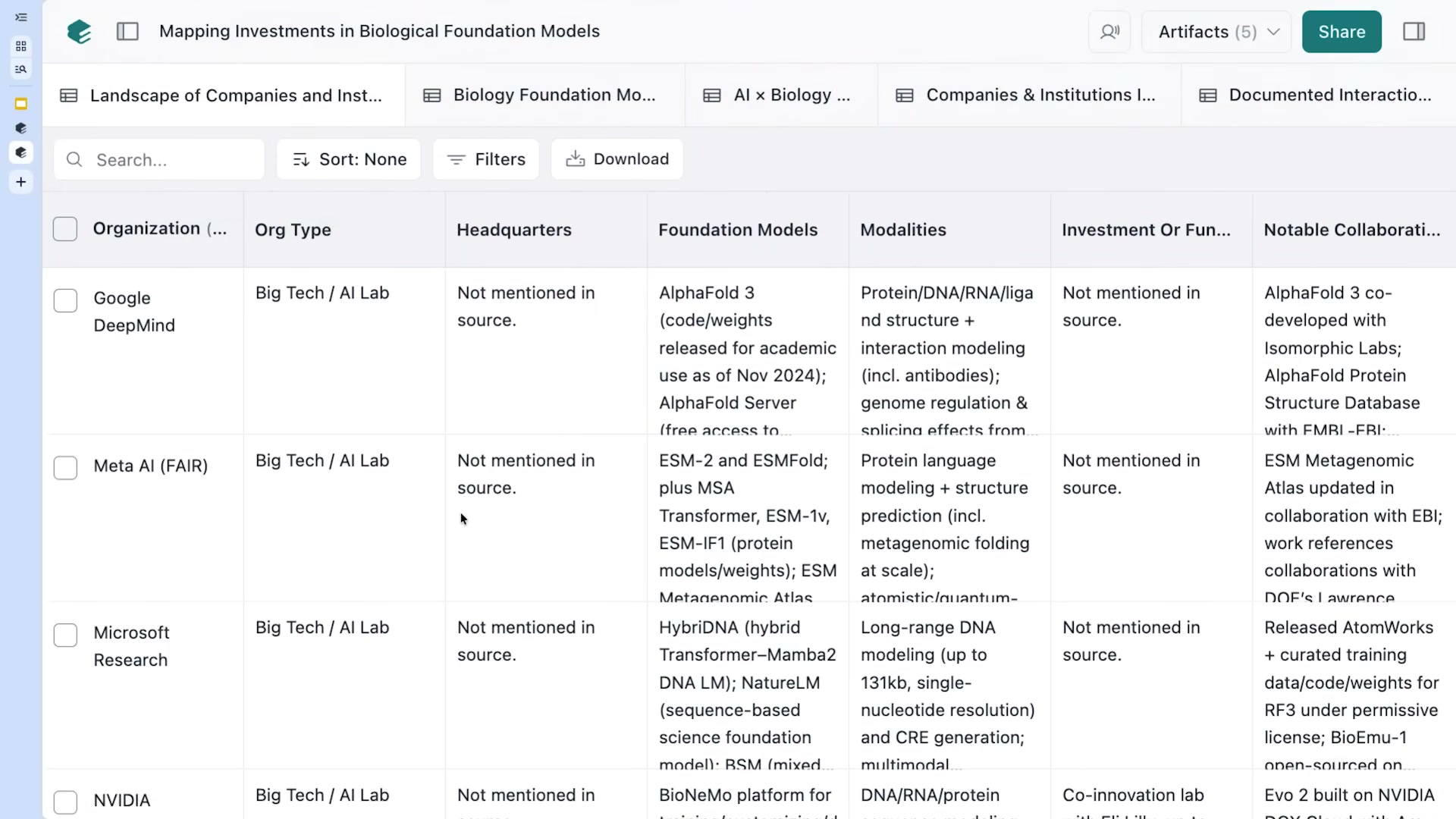
Task: Open the upper dark books icon in the left rail
Action: (21, 128)
